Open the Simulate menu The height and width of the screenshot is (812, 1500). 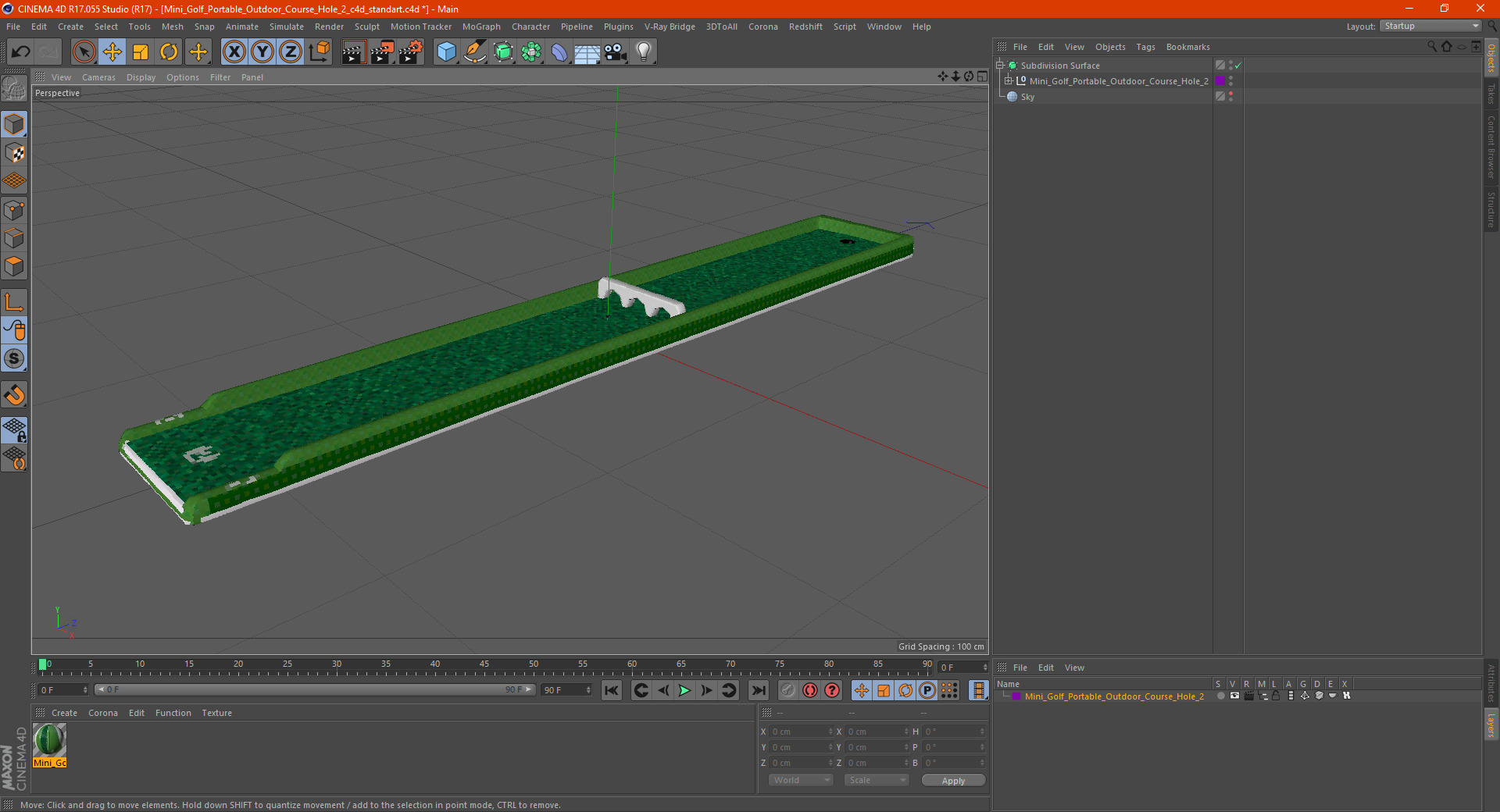287,27
